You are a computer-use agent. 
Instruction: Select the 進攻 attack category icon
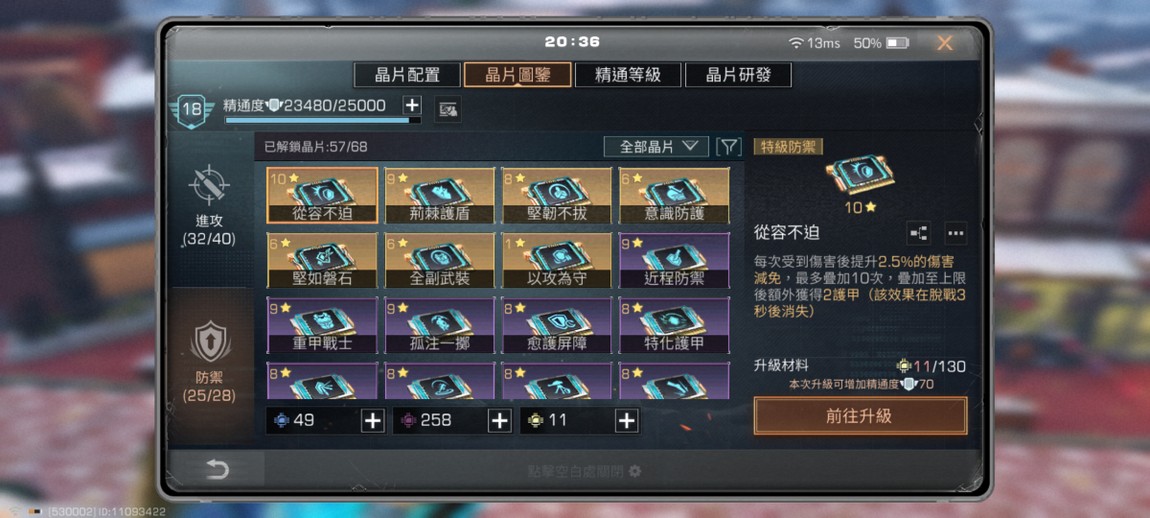click(x=209, y=184)
